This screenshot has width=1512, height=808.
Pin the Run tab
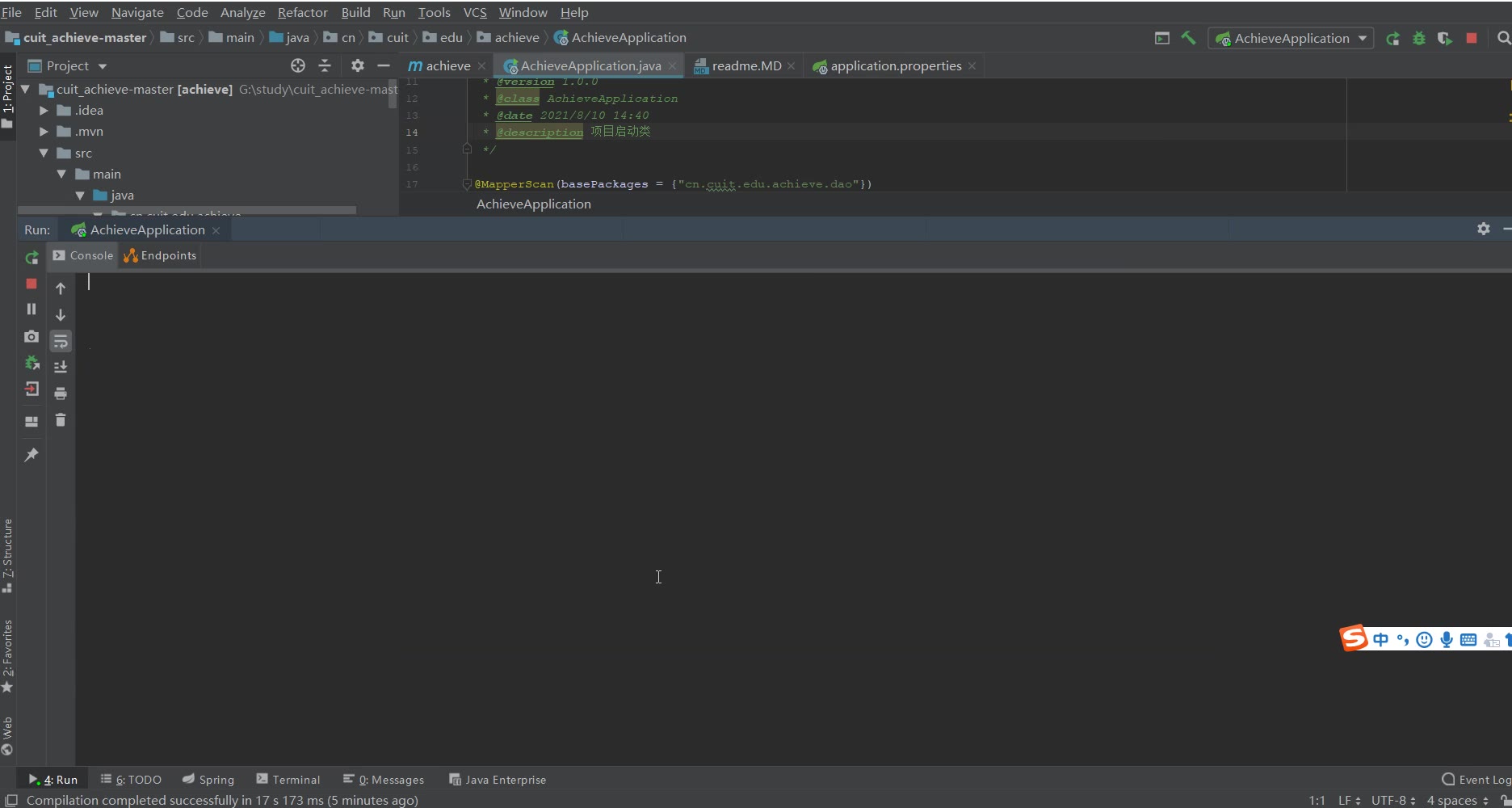[x=31, y=455]
